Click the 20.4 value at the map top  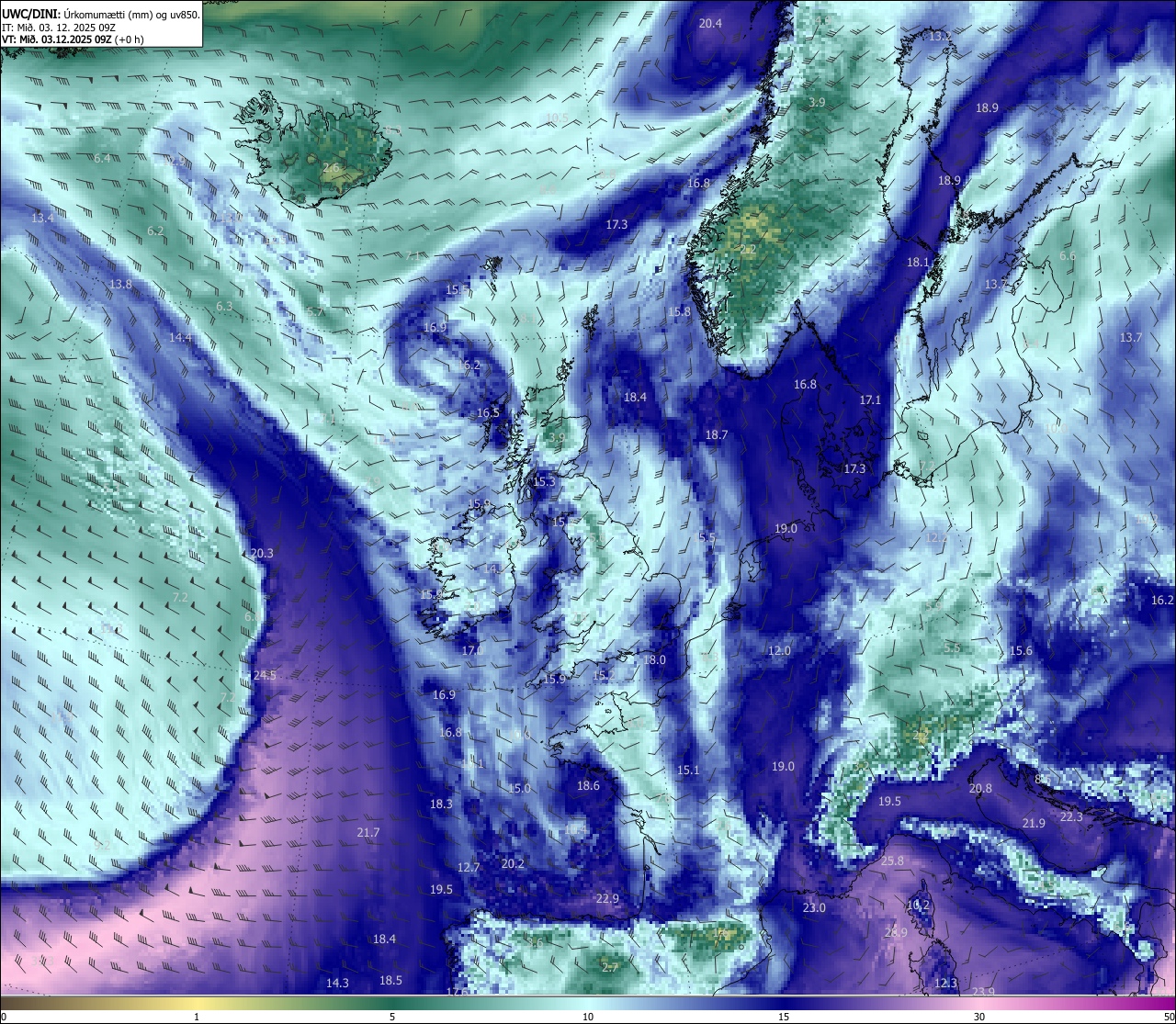click(x=710, y=24)
